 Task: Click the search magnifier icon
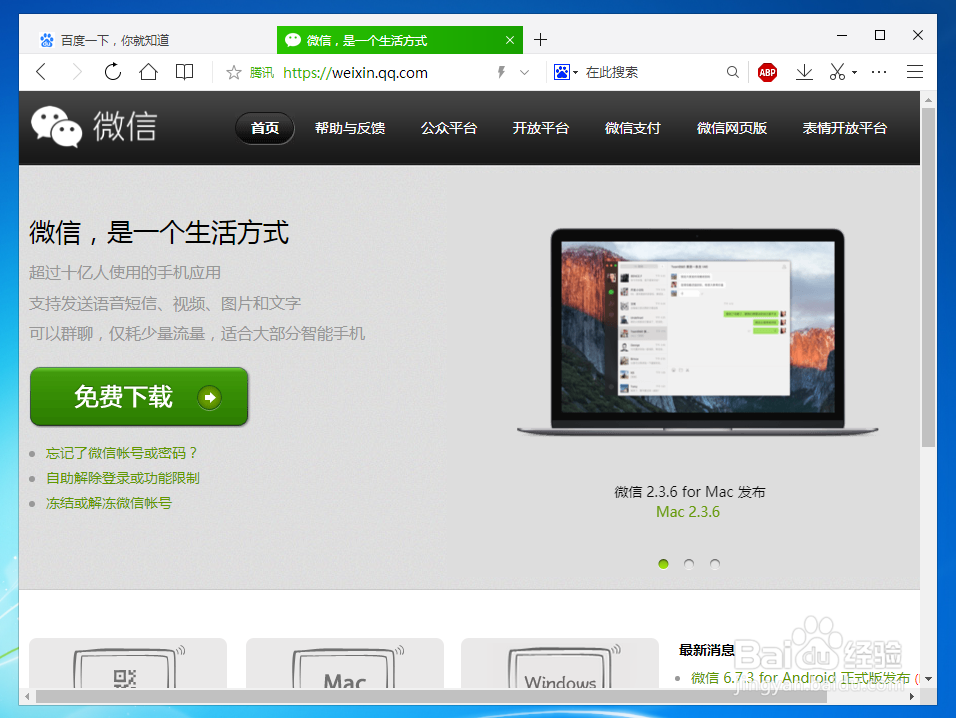tap(732, 73)
